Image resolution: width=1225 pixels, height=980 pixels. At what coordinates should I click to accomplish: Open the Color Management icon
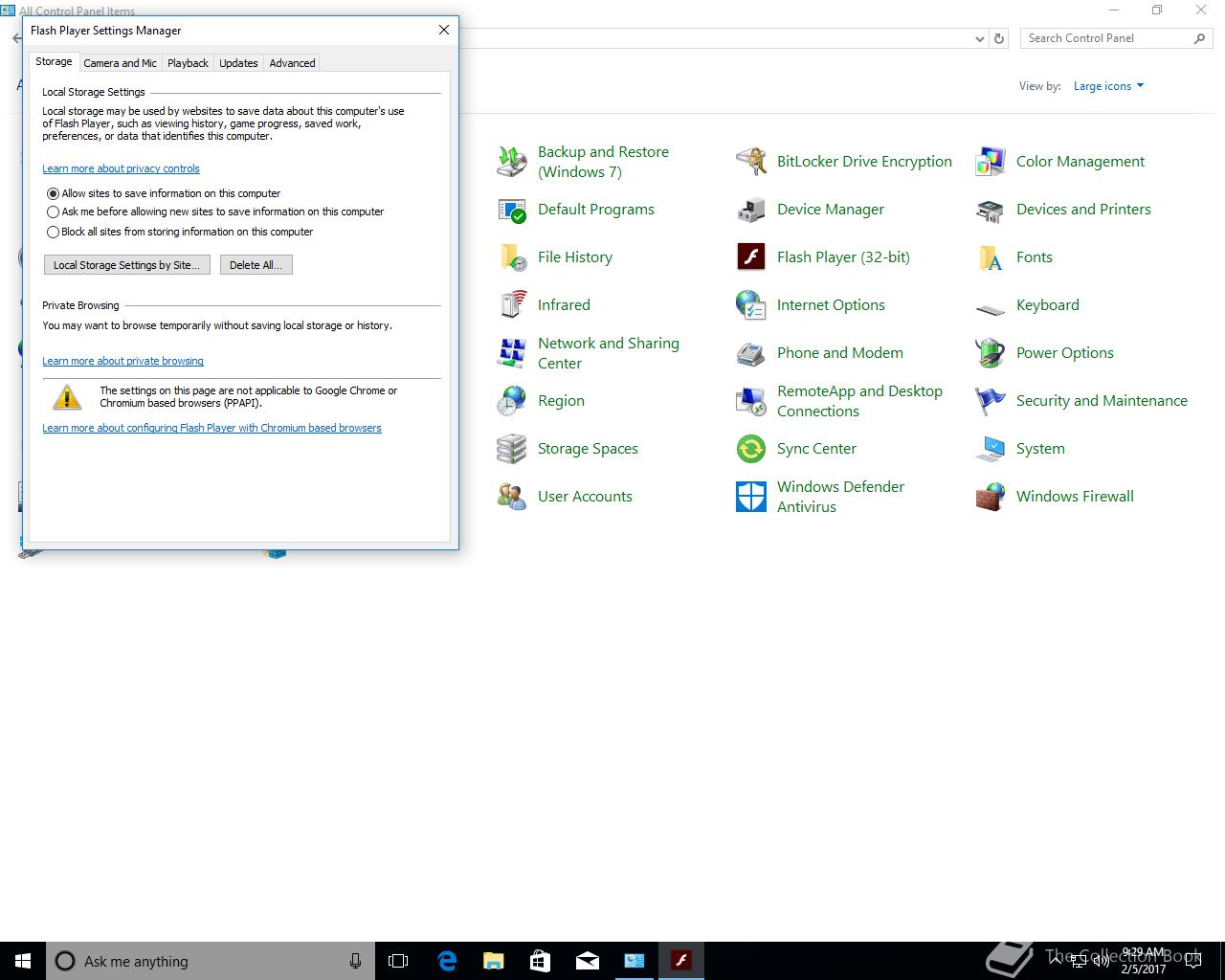tap(991, 162)
